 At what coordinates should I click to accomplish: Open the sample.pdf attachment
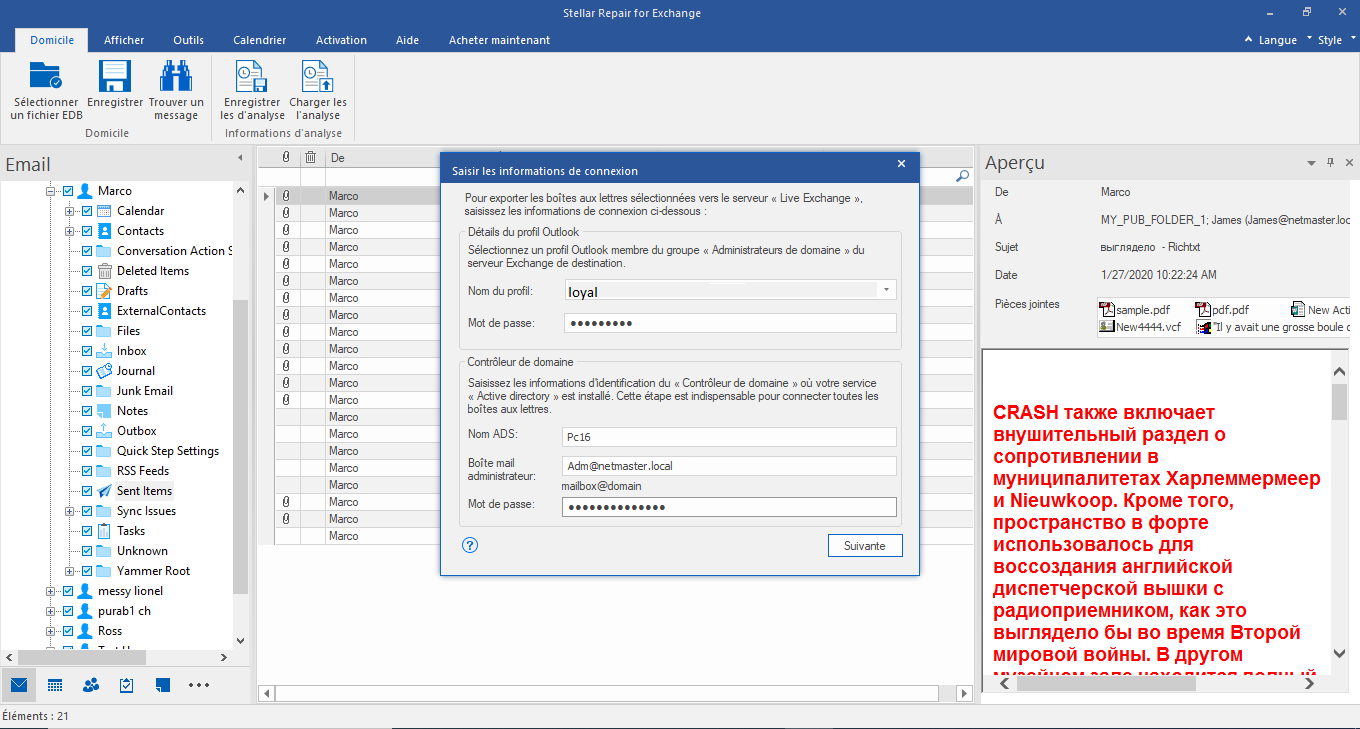point(1134,310)
